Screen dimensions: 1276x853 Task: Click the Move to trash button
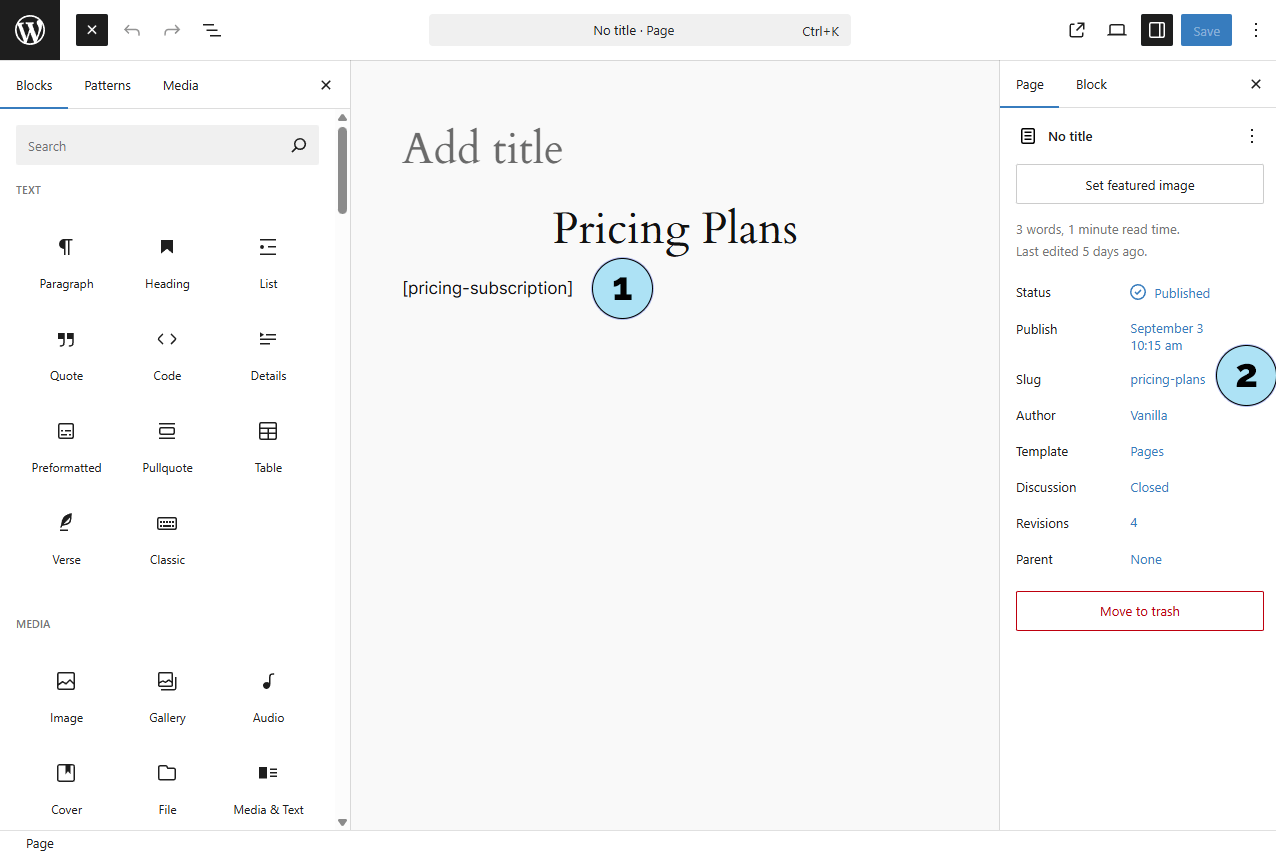pos(1139,611)
